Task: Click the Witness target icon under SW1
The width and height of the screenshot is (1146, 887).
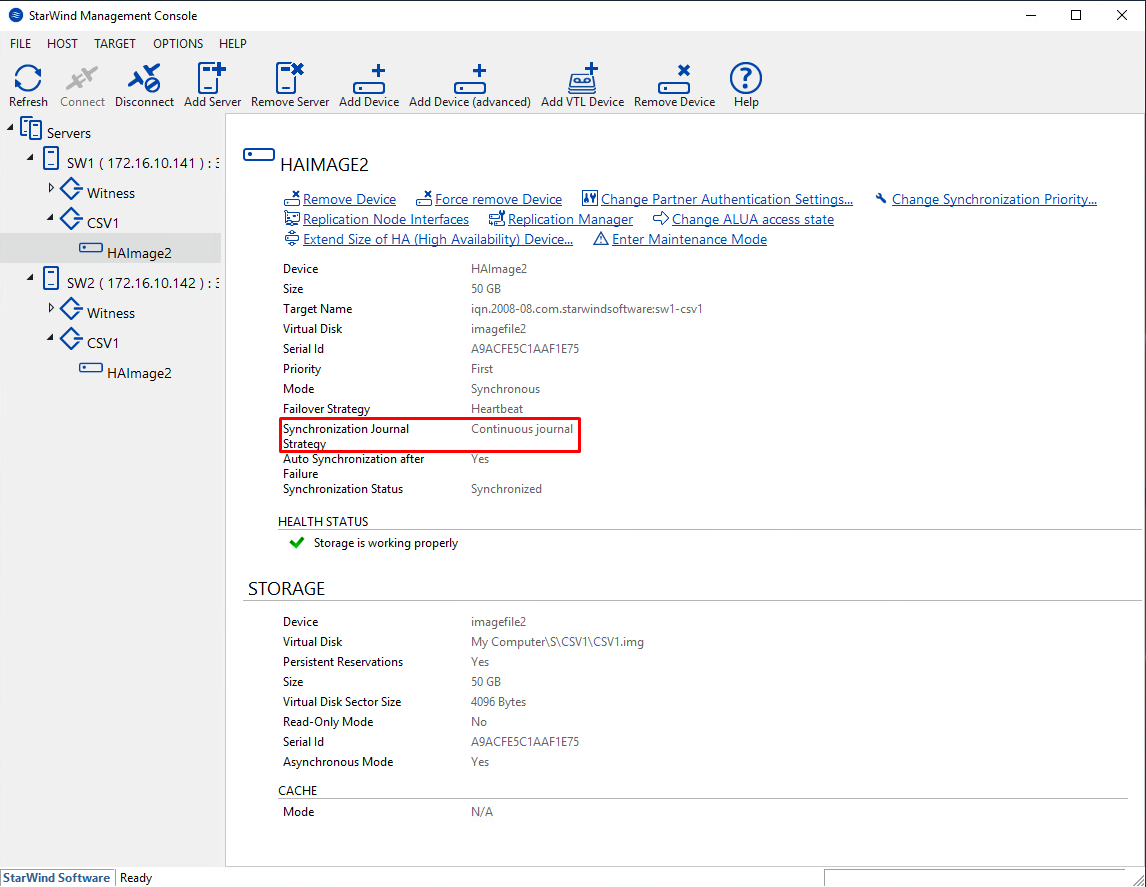Action: (72, 189)
